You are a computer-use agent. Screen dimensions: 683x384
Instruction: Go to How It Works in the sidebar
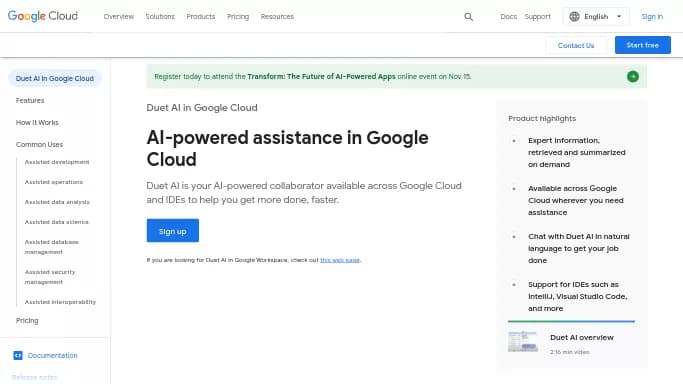(37, 122)
